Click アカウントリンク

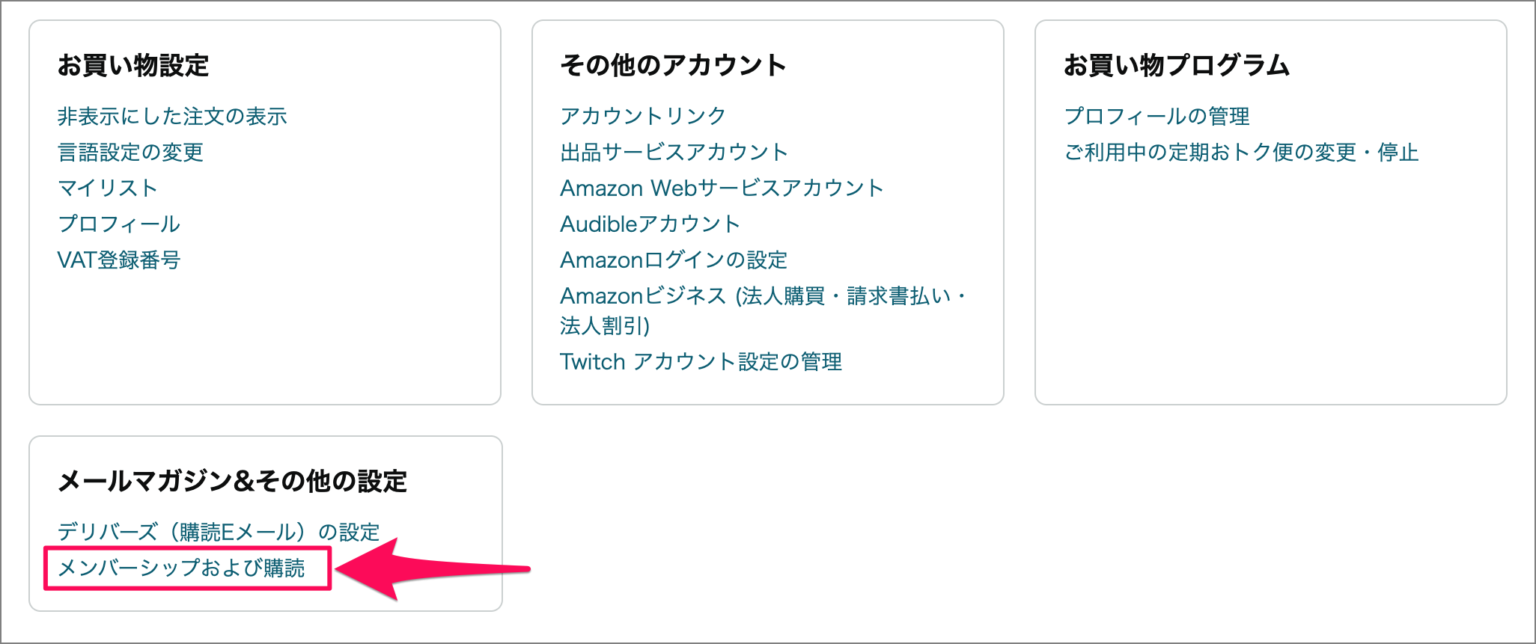[646, 115]
